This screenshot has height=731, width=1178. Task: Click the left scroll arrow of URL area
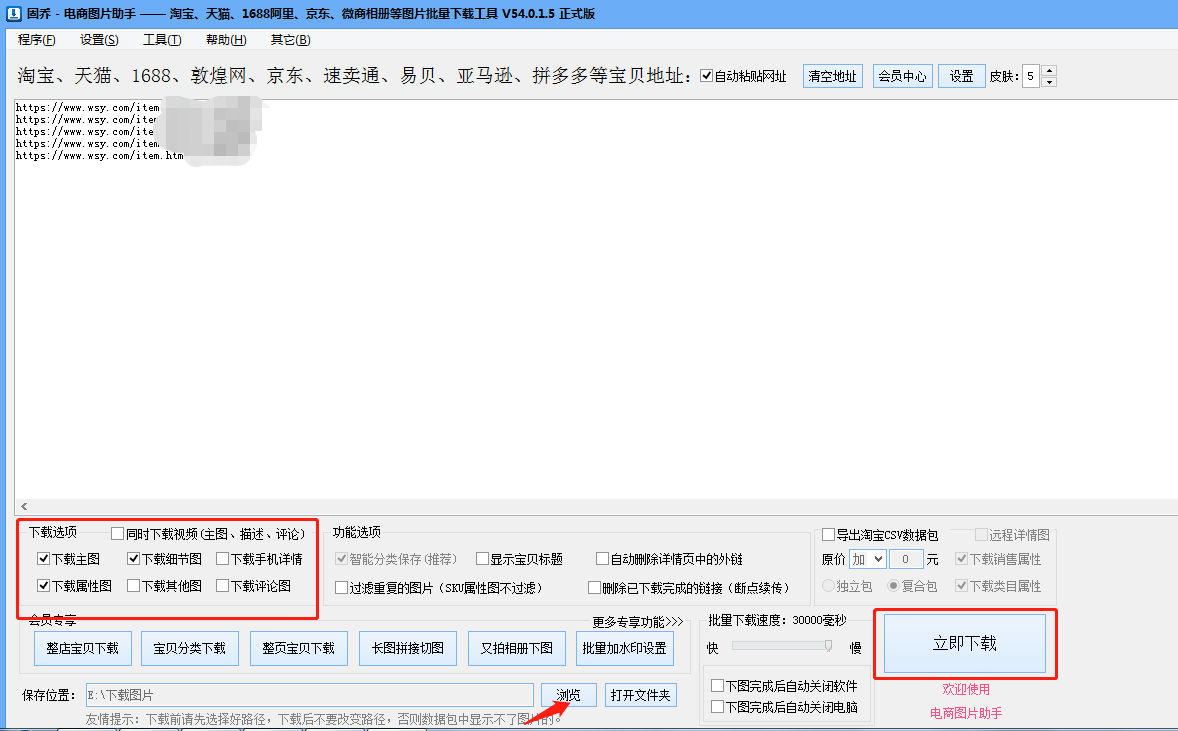[x=24, y=506]
